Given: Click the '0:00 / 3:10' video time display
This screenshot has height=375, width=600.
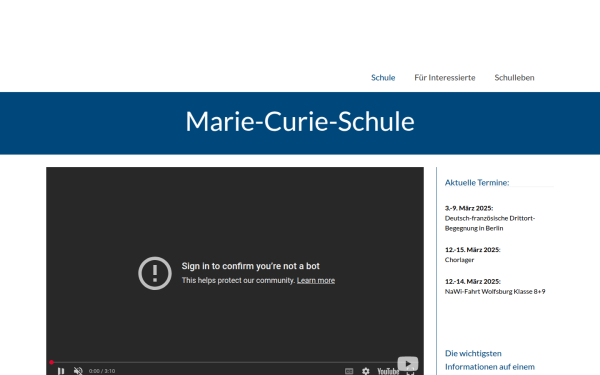Looking at the screenshot, I should (x=102, y=371).
